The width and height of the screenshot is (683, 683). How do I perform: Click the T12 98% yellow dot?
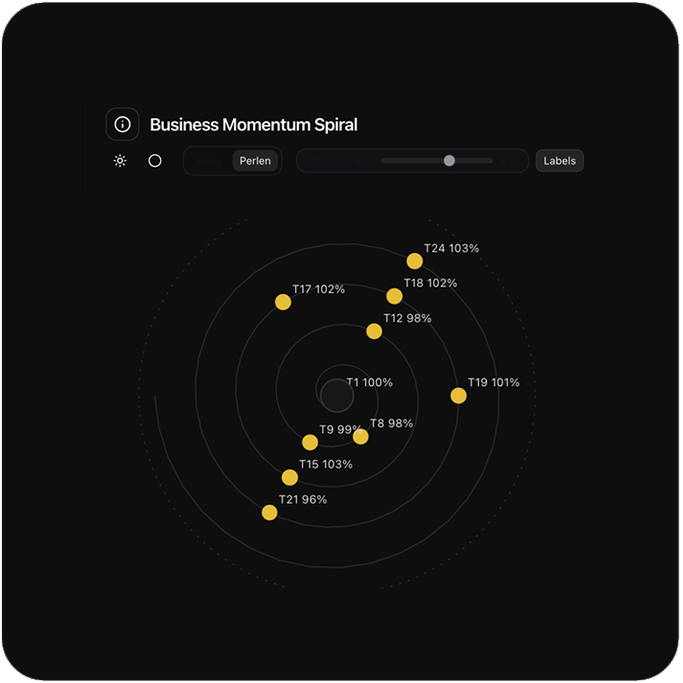[374, 331]
